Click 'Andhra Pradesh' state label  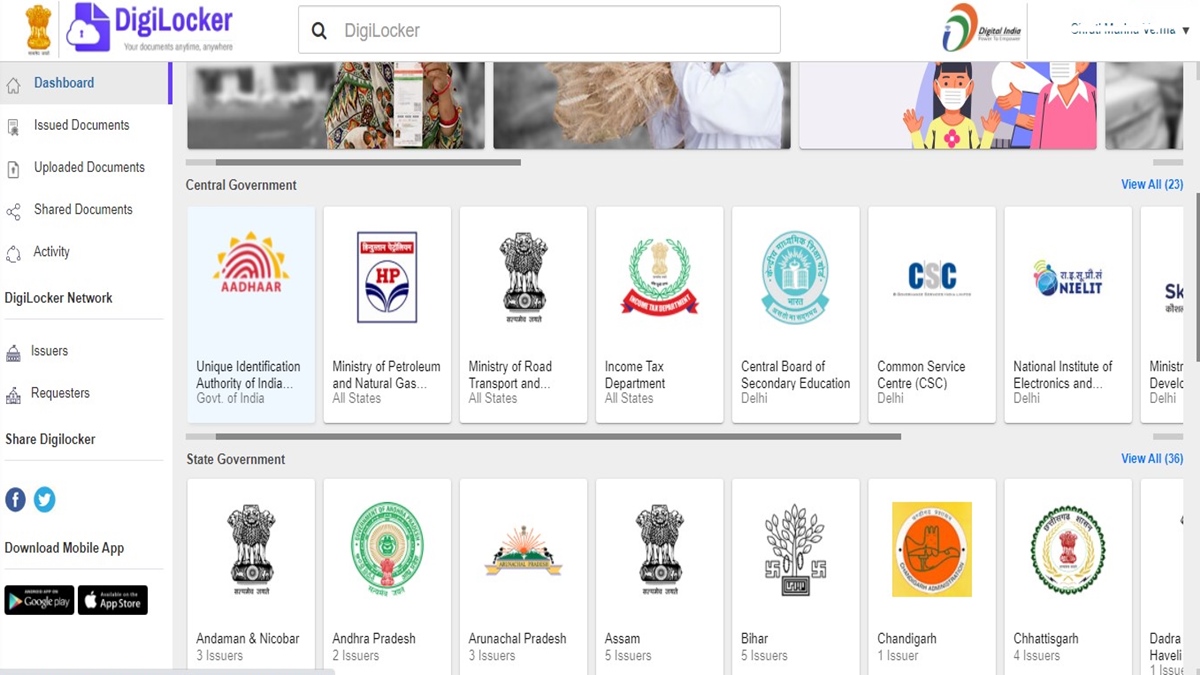(x=374, y=639)
